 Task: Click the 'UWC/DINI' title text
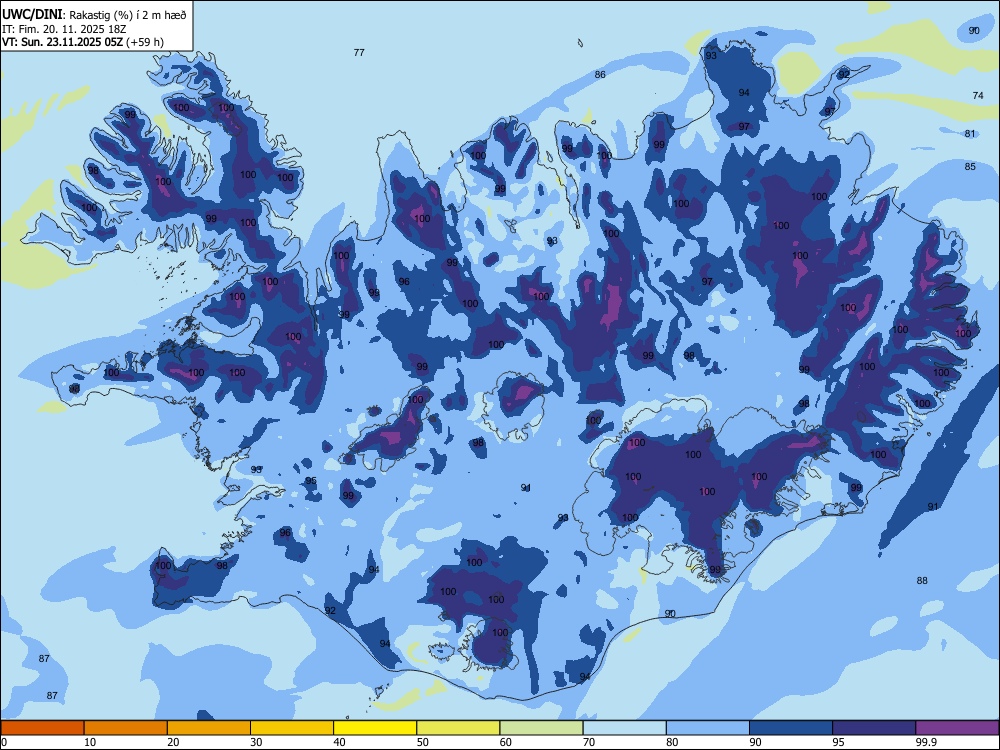pyautogui.click(x=32, y=15)
